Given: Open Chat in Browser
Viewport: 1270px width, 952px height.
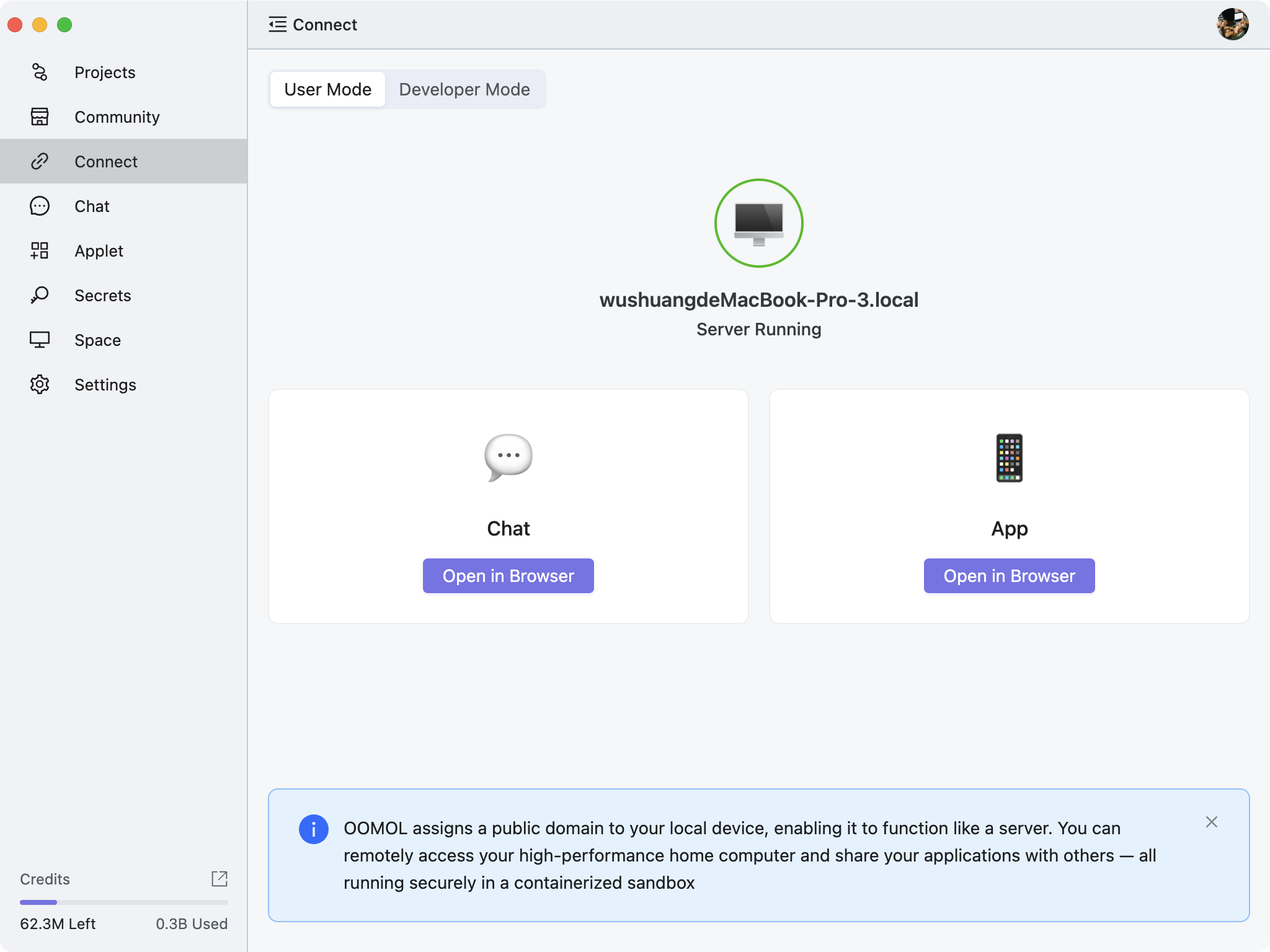Looking at the screenshot, I should [x=508, y=575].
